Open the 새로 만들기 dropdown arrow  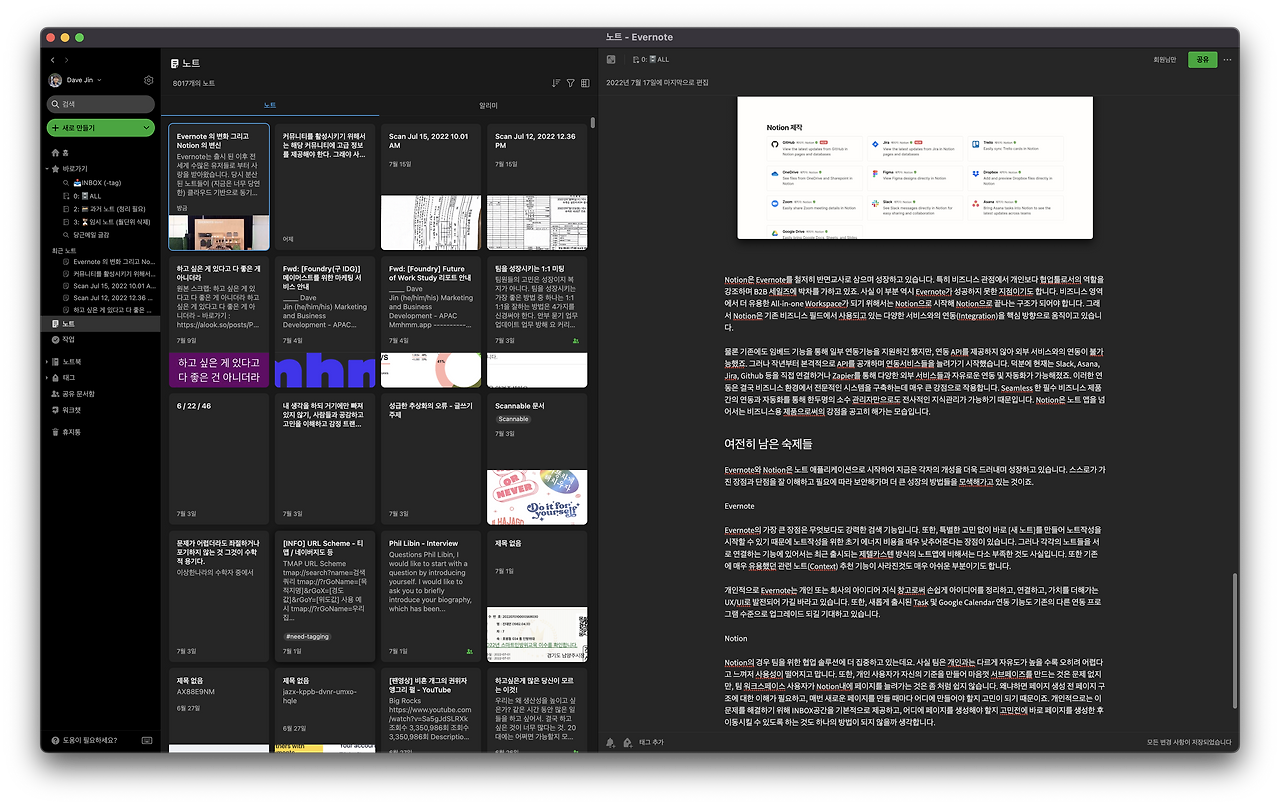147,128
